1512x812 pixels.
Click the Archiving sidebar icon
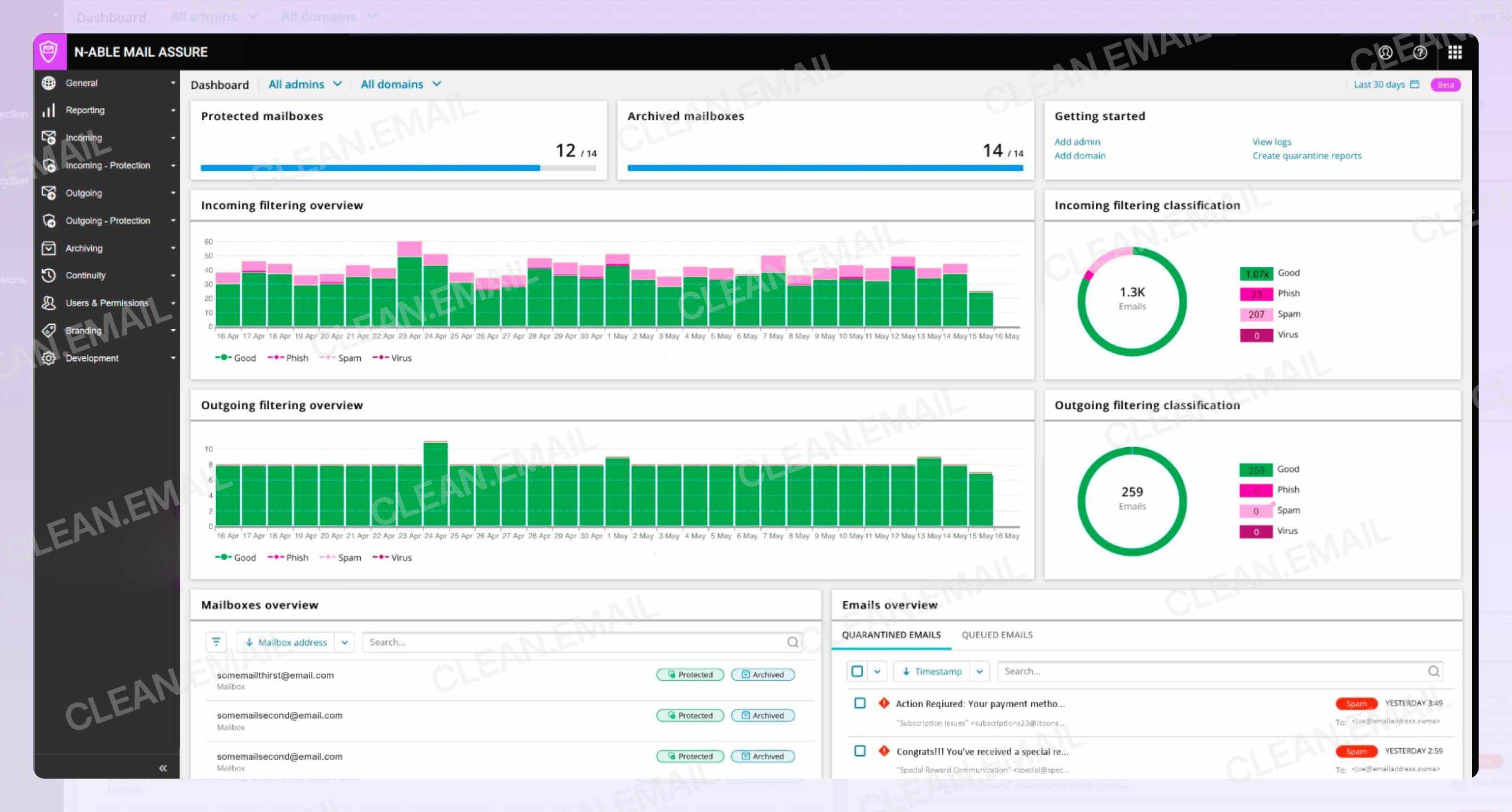click(x=49, y=249)
